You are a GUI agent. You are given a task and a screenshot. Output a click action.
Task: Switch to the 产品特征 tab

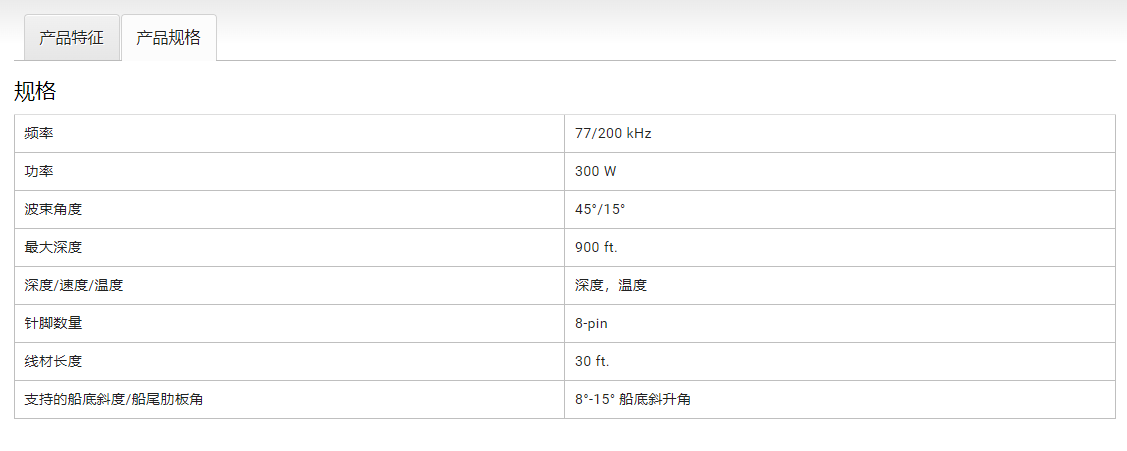tap(71, 38)
